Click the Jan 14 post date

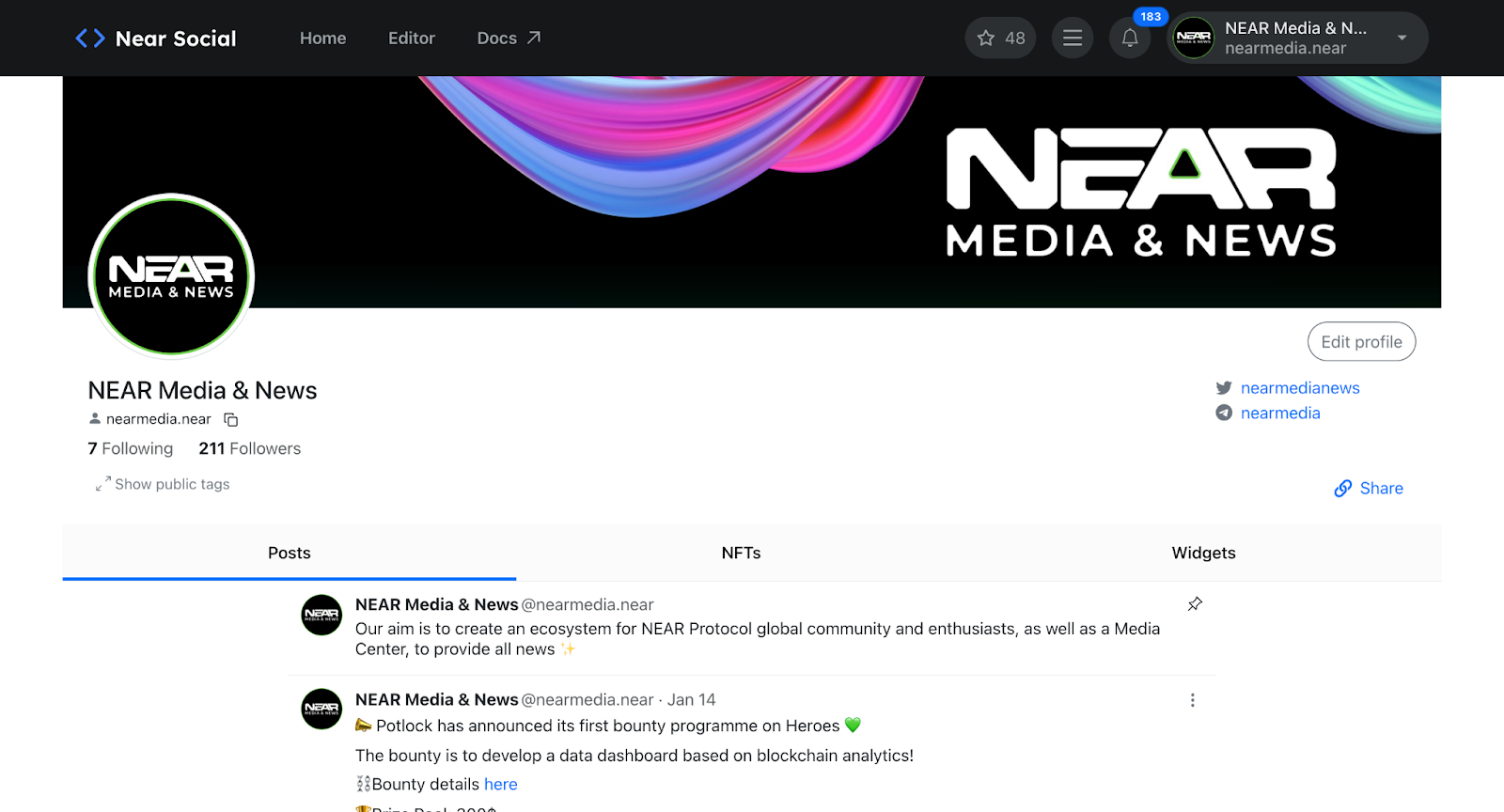pyautogui.click(x=692, y=700)
